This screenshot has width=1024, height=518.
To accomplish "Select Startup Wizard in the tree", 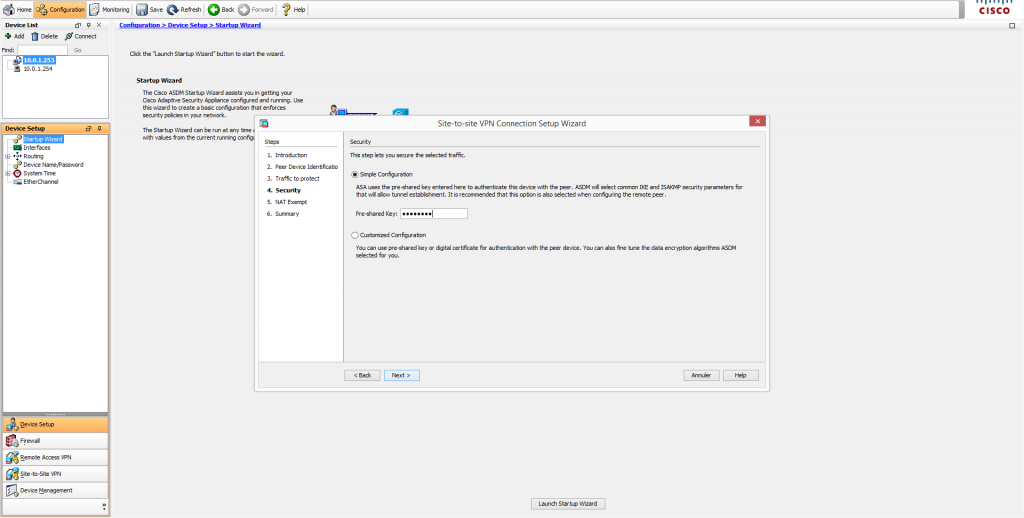I will click(42, 139).
